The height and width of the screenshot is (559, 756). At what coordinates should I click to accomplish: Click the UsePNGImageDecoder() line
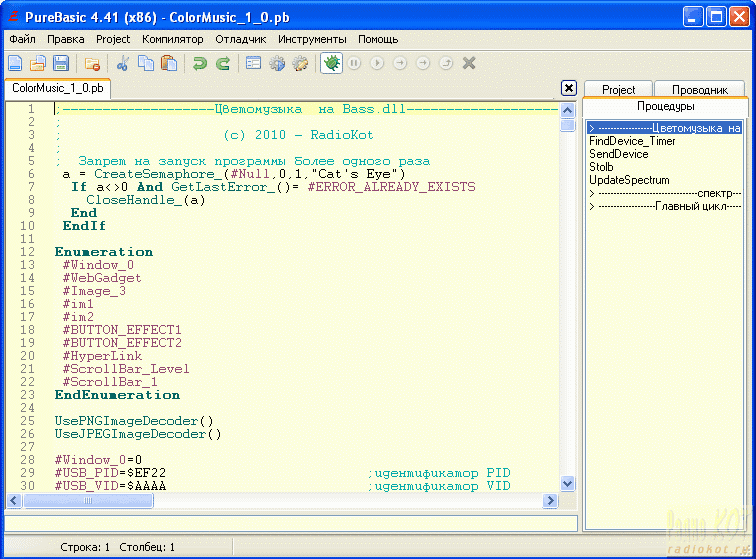point(134,421)
